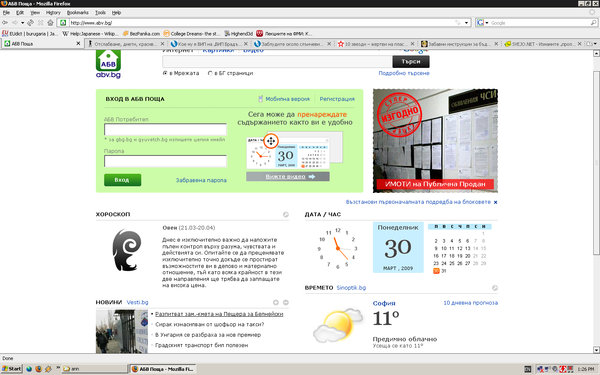Click the horoscope block settings icon
Screen dimensions: 600x375
(285, 215)
